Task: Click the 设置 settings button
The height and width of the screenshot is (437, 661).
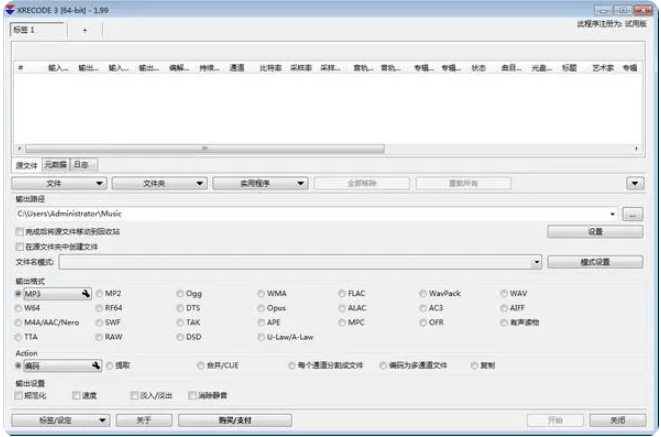Action: [x=595, y=232]
